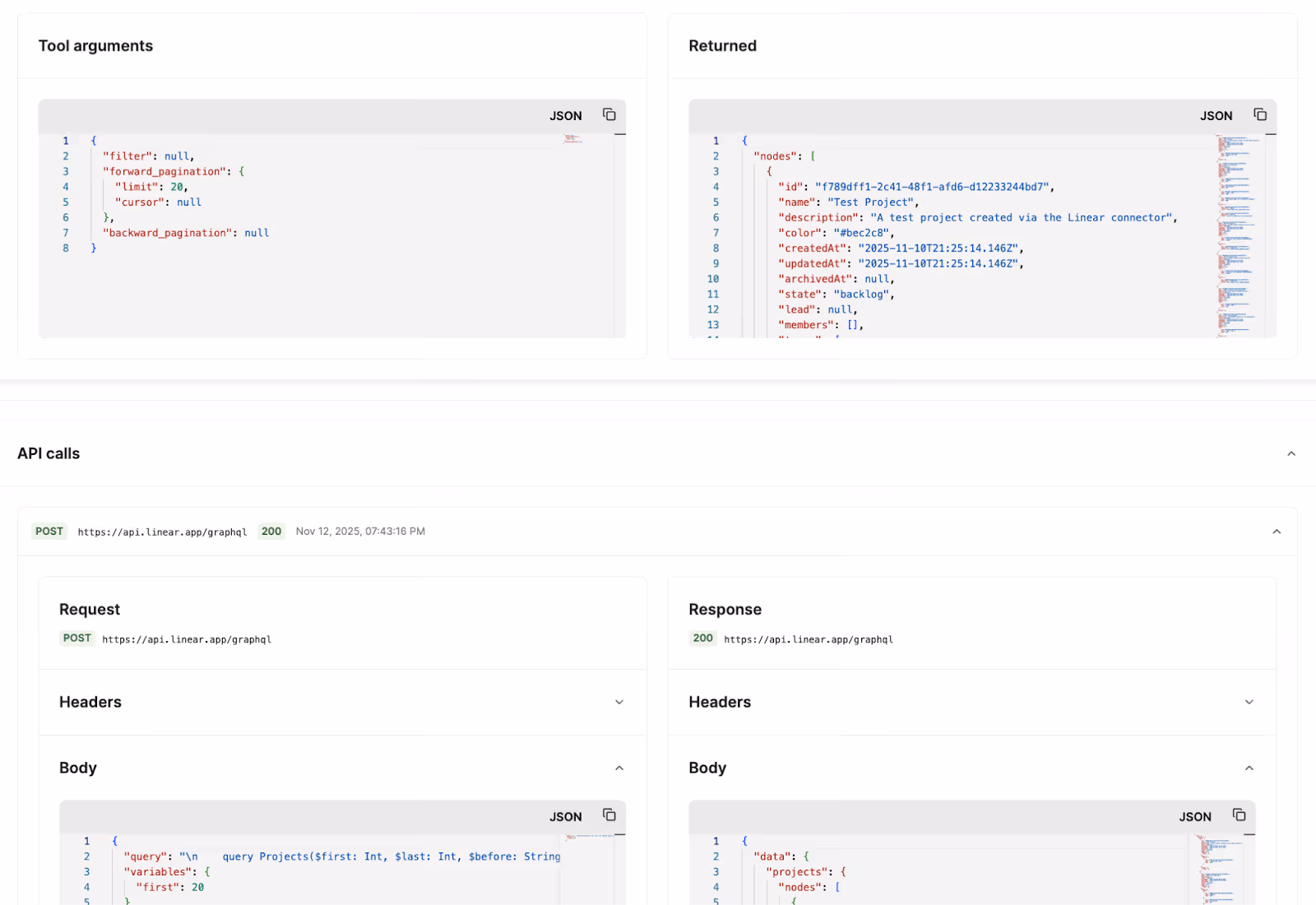Click the "cursor": null line

tap(158, 202)
